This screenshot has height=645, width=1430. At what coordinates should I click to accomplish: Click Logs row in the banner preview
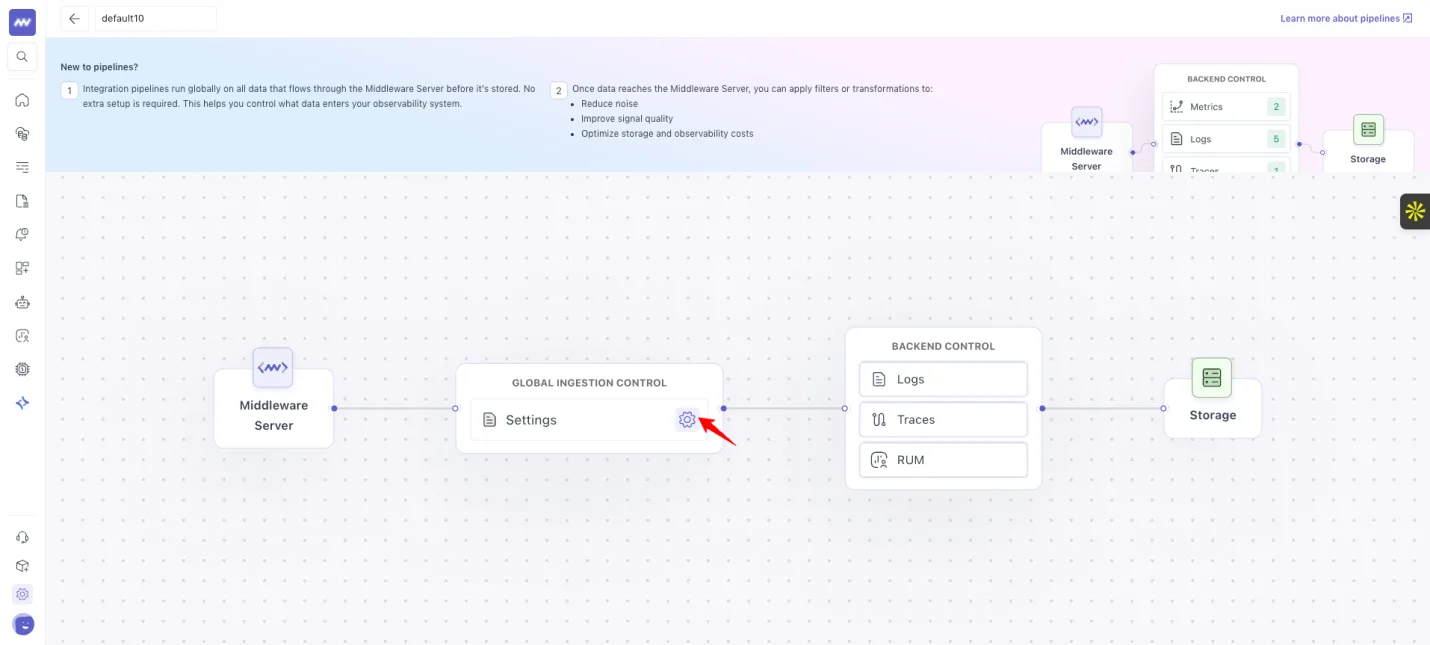coord(1226,139)
